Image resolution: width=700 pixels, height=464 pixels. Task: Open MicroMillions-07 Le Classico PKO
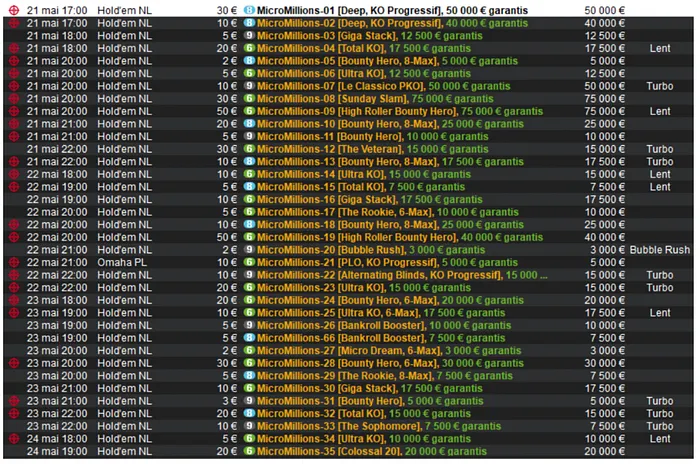[383, 86]
